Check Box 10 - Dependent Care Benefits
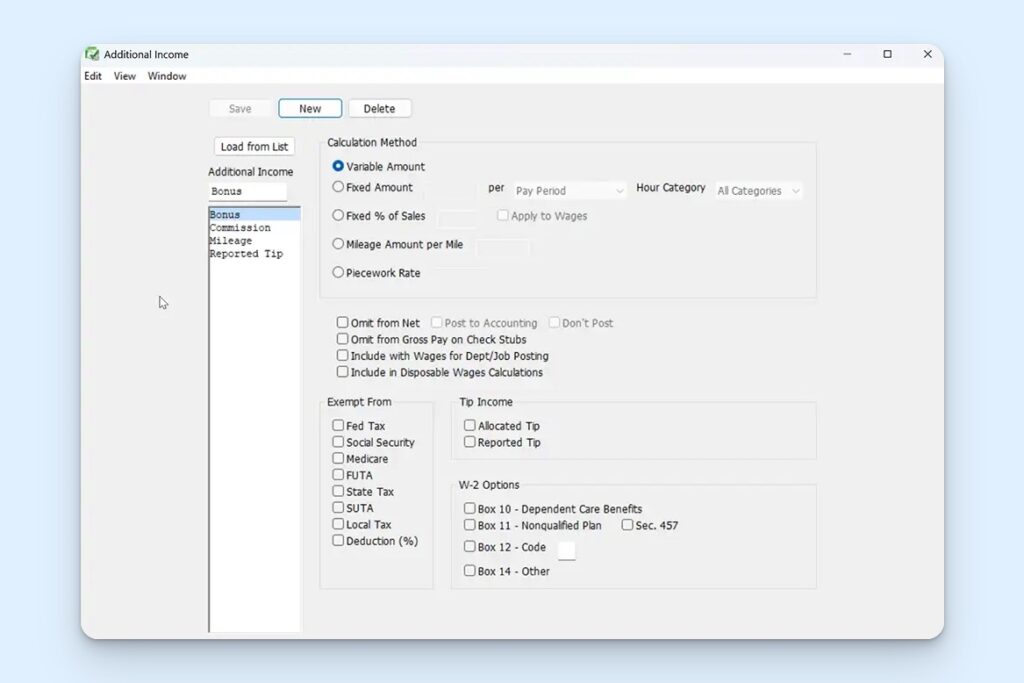 click(x=470, y=508)
